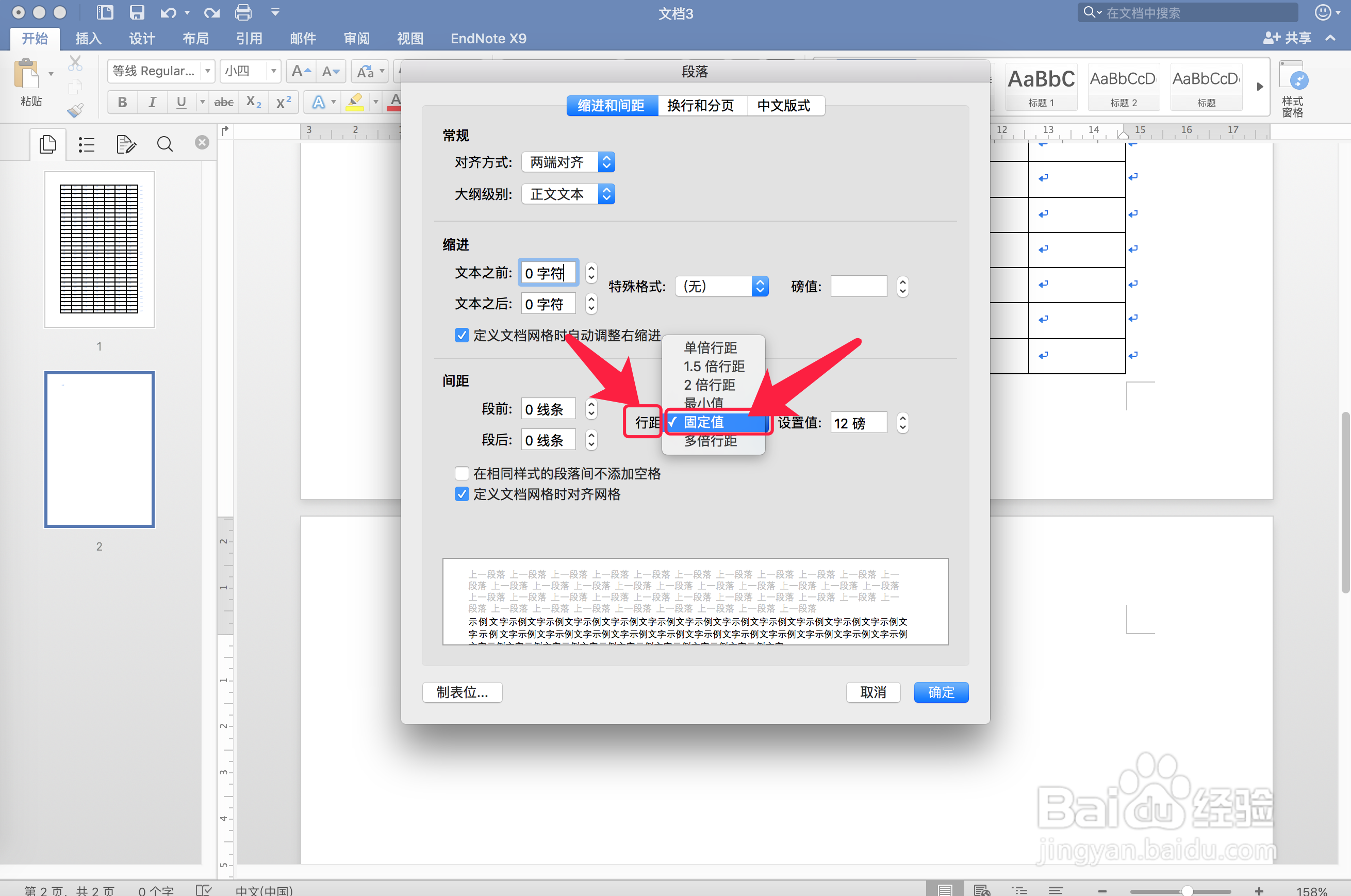Click the format painter brush icon

coord(75,110)
